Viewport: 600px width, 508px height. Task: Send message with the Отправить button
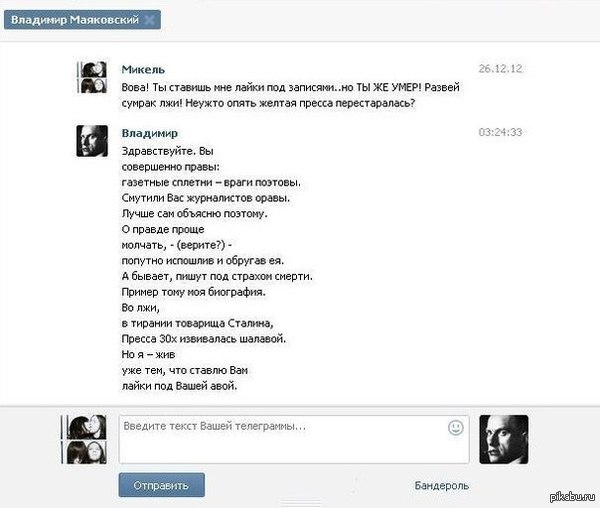coord(161,485)
